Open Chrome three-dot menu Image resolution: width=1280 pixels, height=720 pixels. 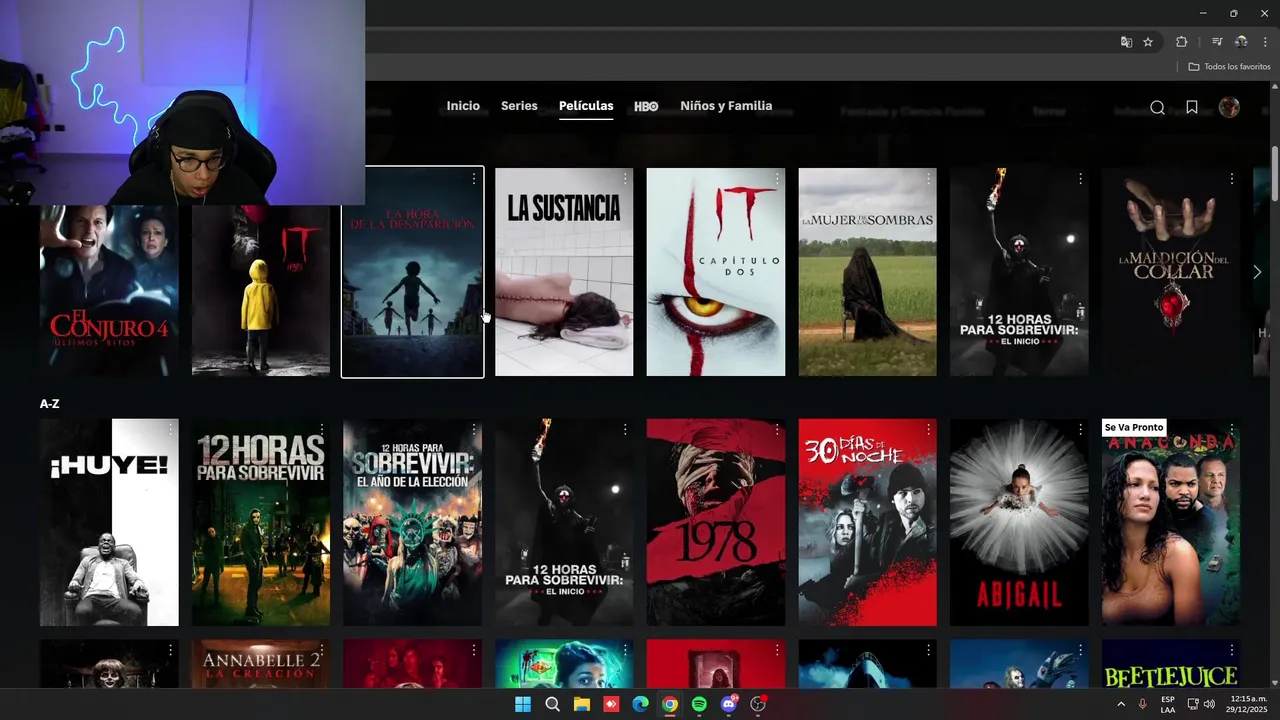click(1265, 42)
